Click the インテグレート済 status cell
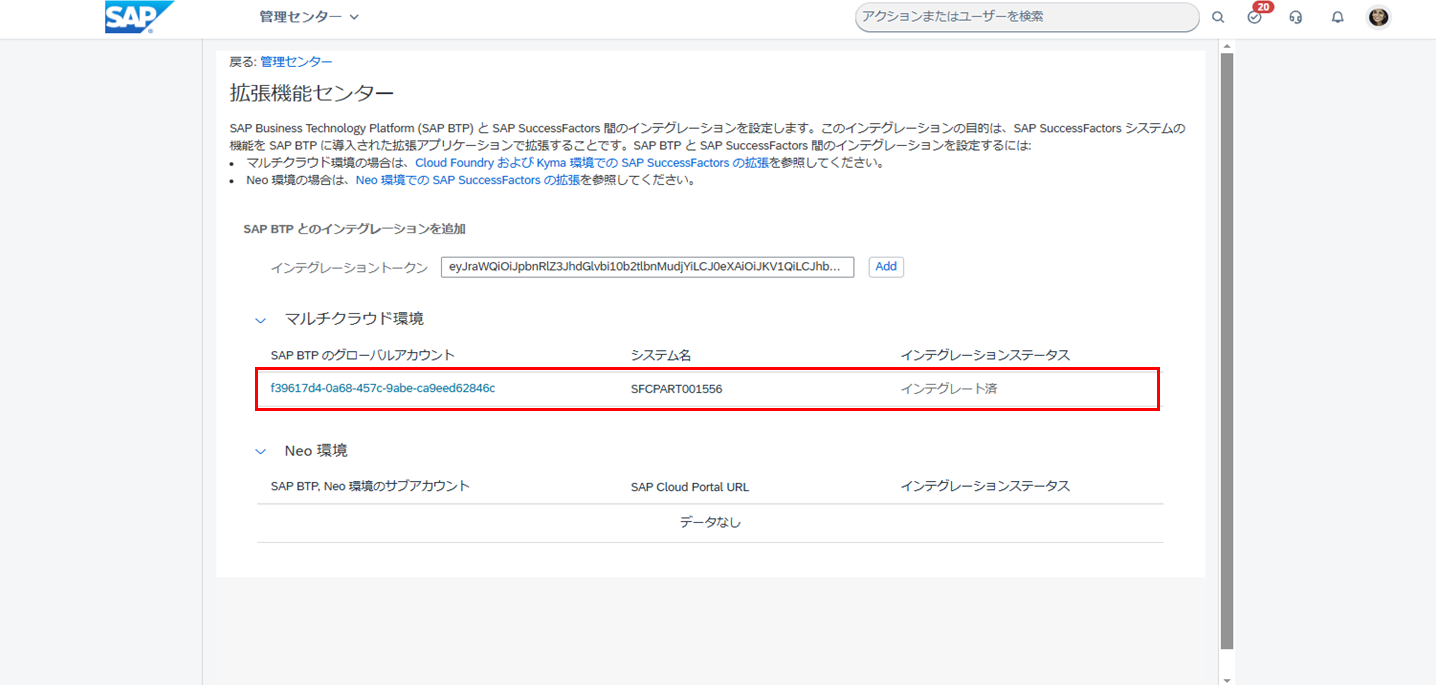 pyautogui.click(x=948, y=389)
